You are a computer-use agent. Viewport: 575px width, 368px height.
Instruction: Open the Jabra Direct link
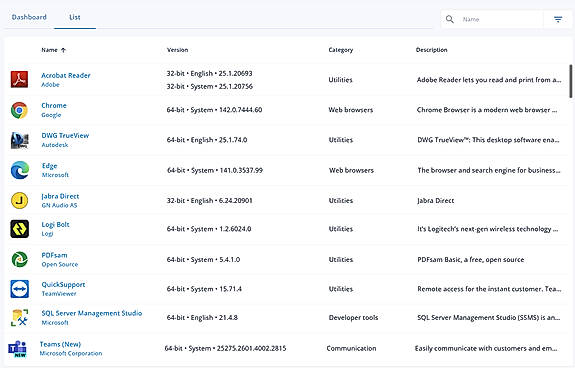pos(60,196)
